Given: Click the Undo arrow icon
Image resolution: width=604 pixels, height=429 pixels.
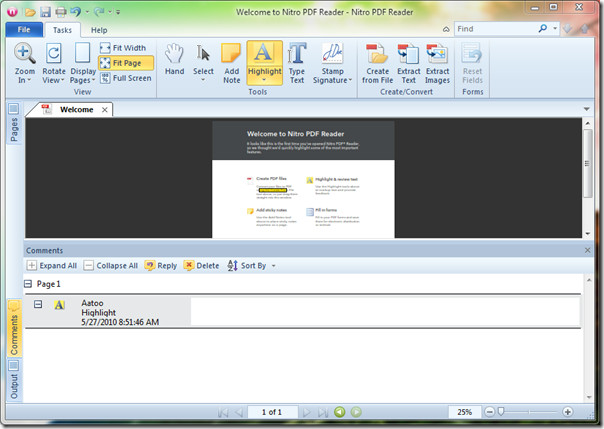Looking at the screenshot, I should point(76,12).
